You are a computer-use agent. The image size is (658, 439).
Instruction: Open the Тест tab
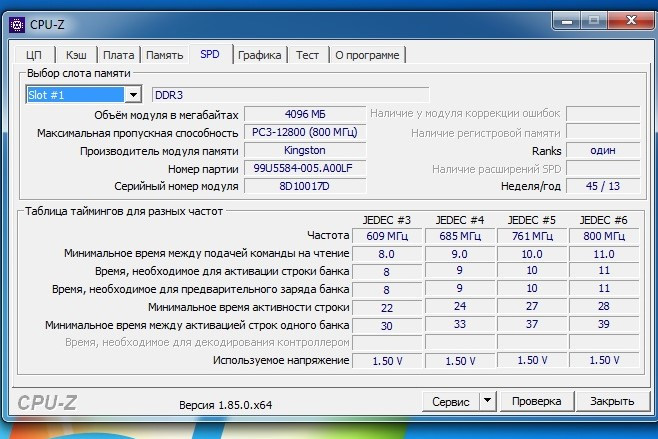(x=307, y=55)
